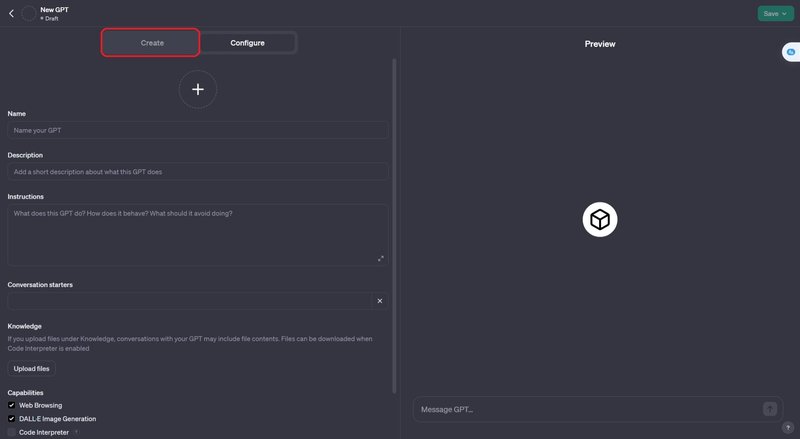Enable Code Interpreter capability
Viewport: 800px width, 439px height.
pyautogui.click(x=11, y=432)
